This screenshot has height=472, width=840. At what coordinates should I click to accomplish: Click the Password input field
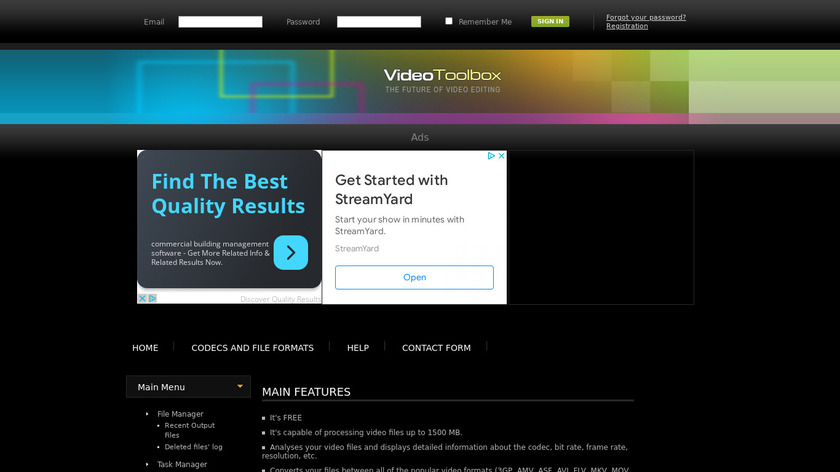coord(379,21)
